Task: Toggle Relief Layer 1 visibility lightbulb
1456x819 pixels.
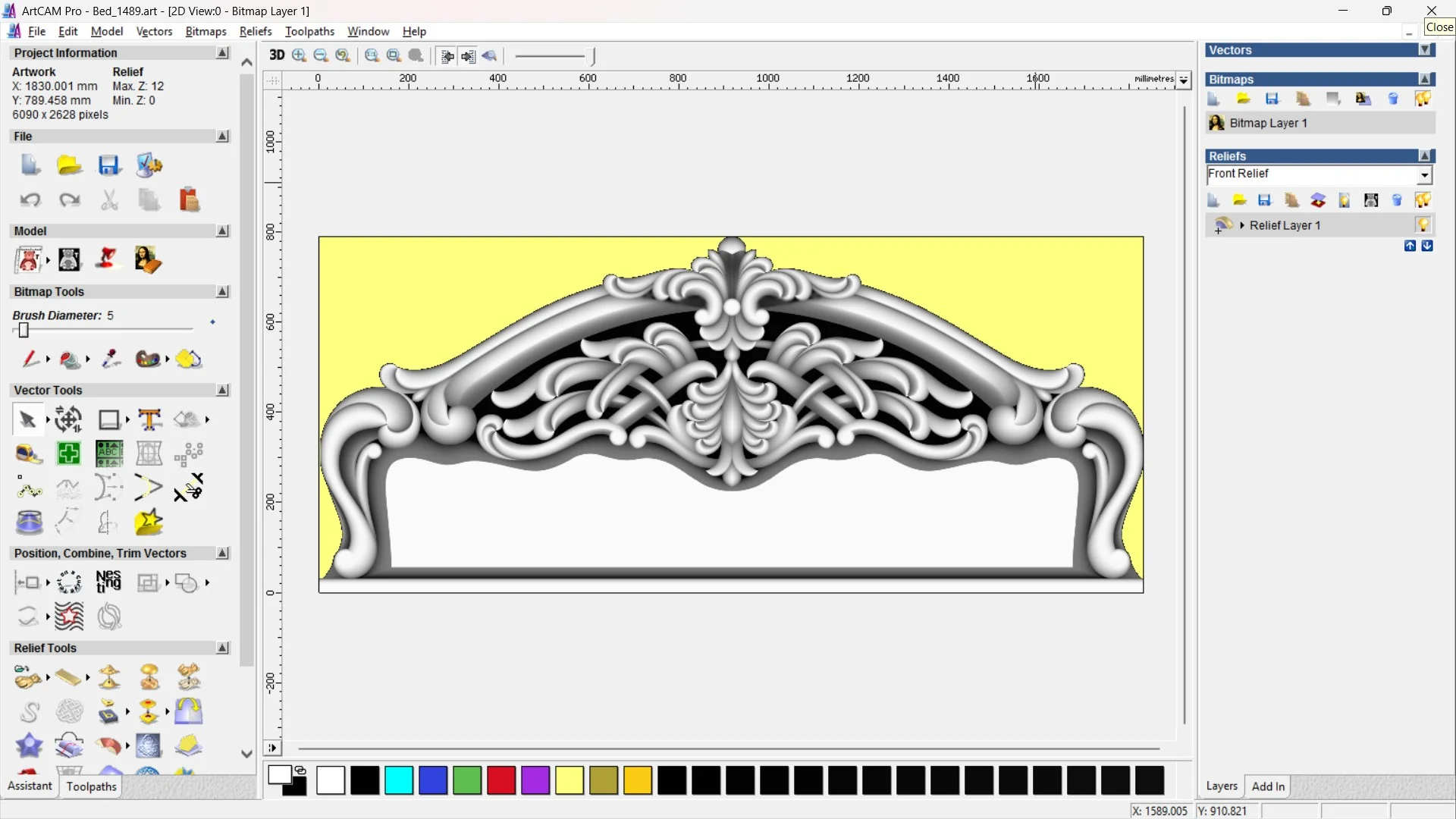Action: [1423, 225]
